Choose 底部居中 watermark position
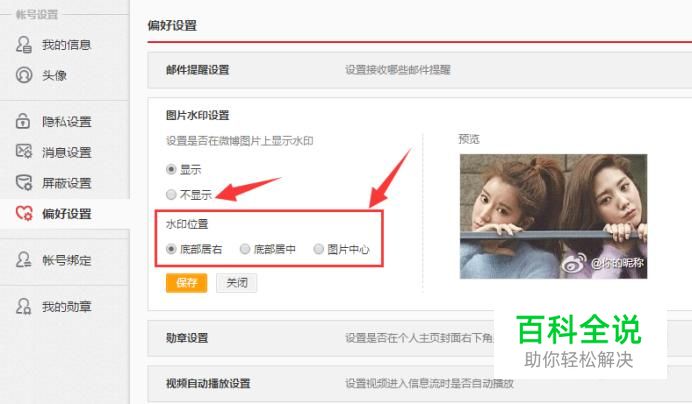The image size is (692, 404). tap(245, 249)
